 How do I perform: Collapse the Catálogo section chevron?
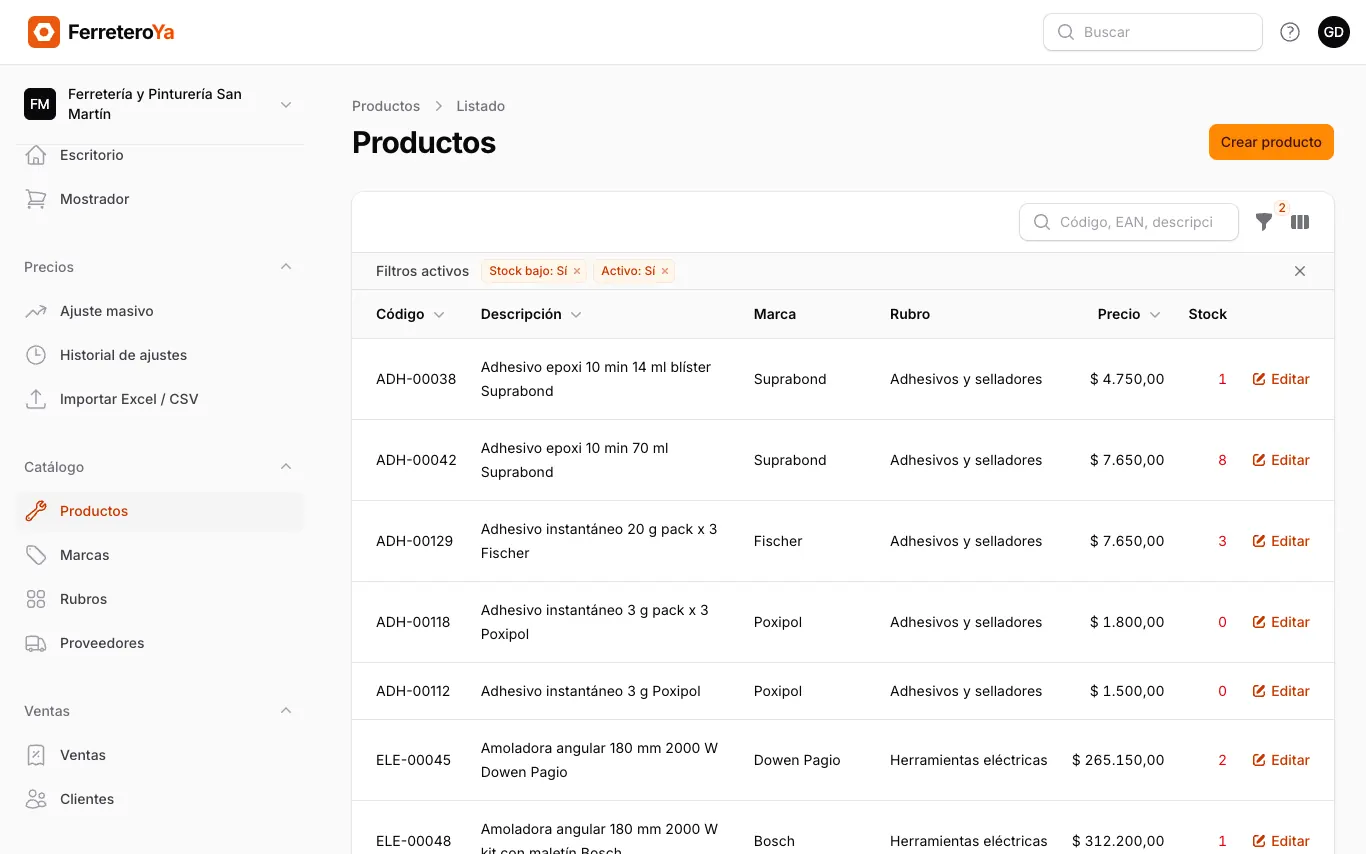286,467
